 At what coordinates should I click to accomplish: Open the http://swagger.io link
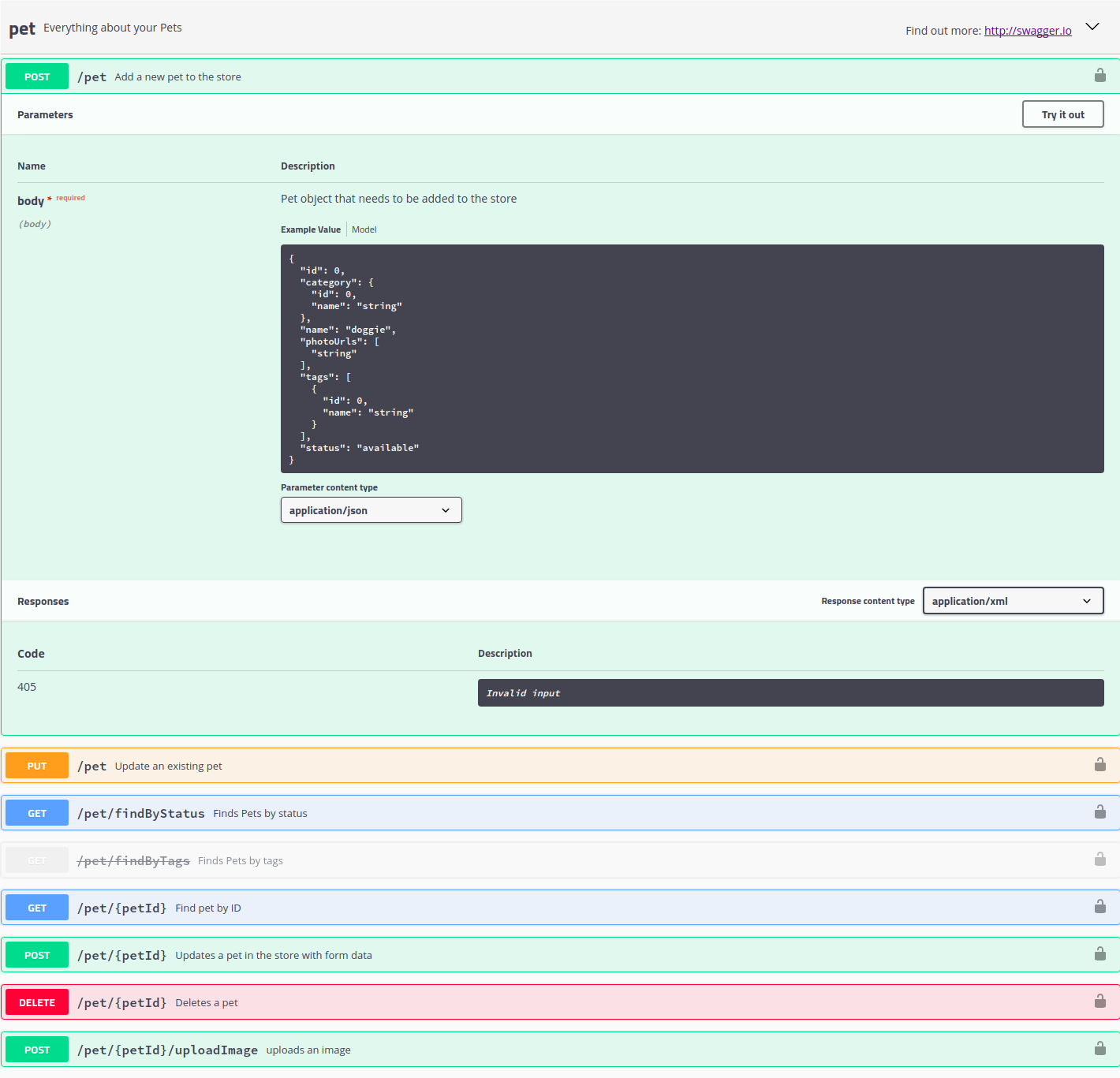(1027, 31)
